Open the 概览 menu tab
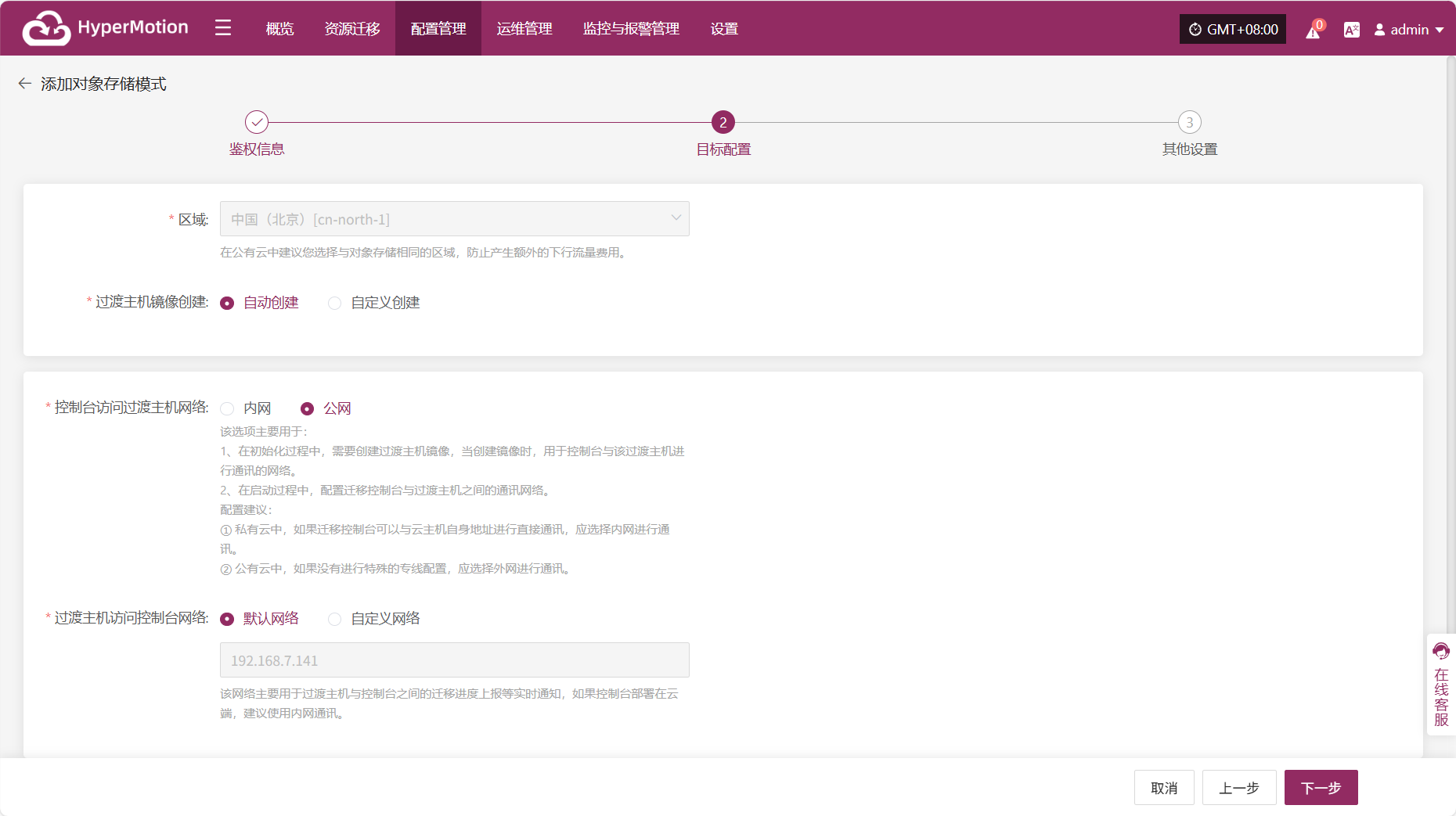1456x816 pixels. pos(279,29)
